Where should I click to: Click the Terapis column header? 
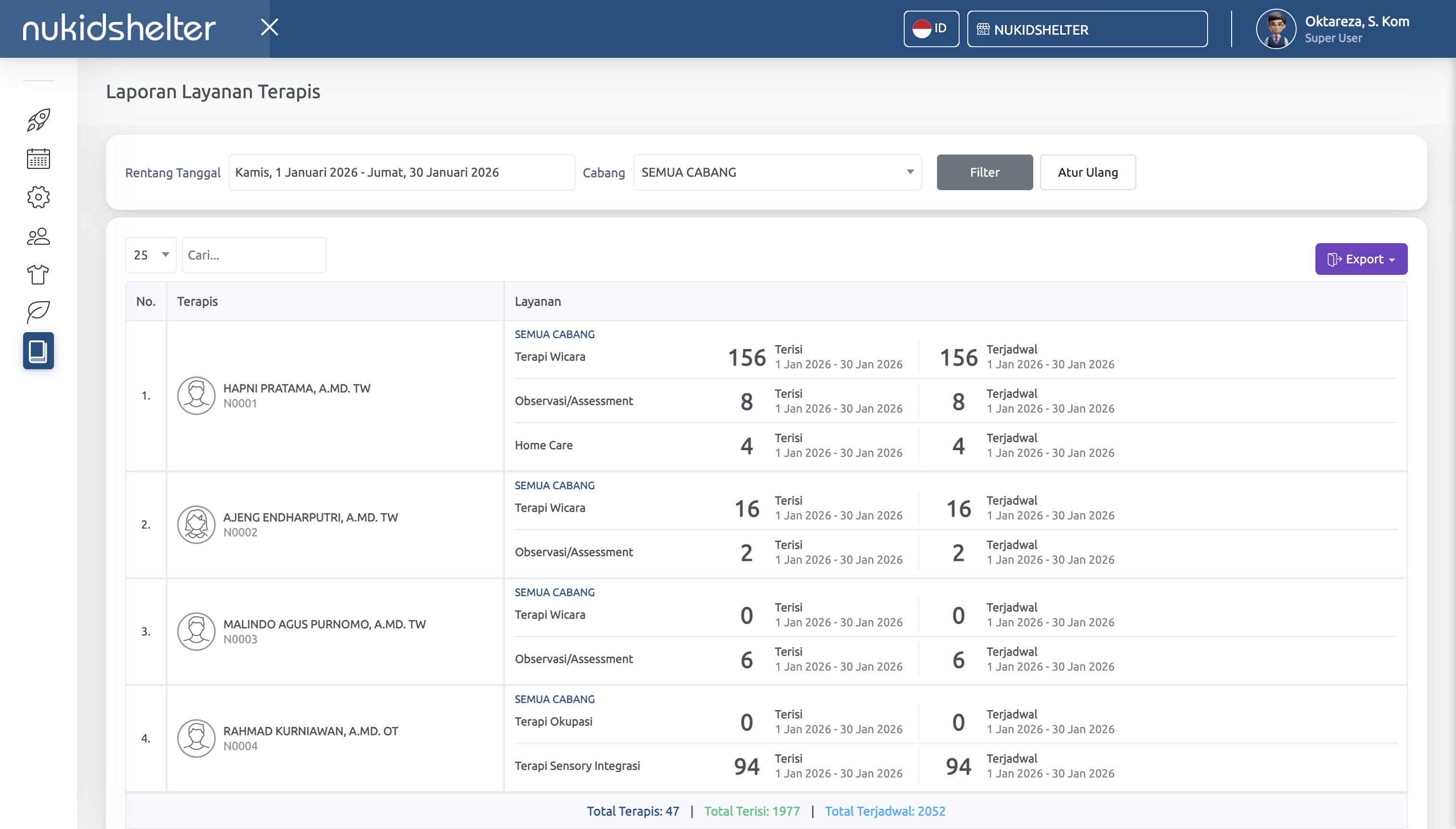[x=197, y=301]
